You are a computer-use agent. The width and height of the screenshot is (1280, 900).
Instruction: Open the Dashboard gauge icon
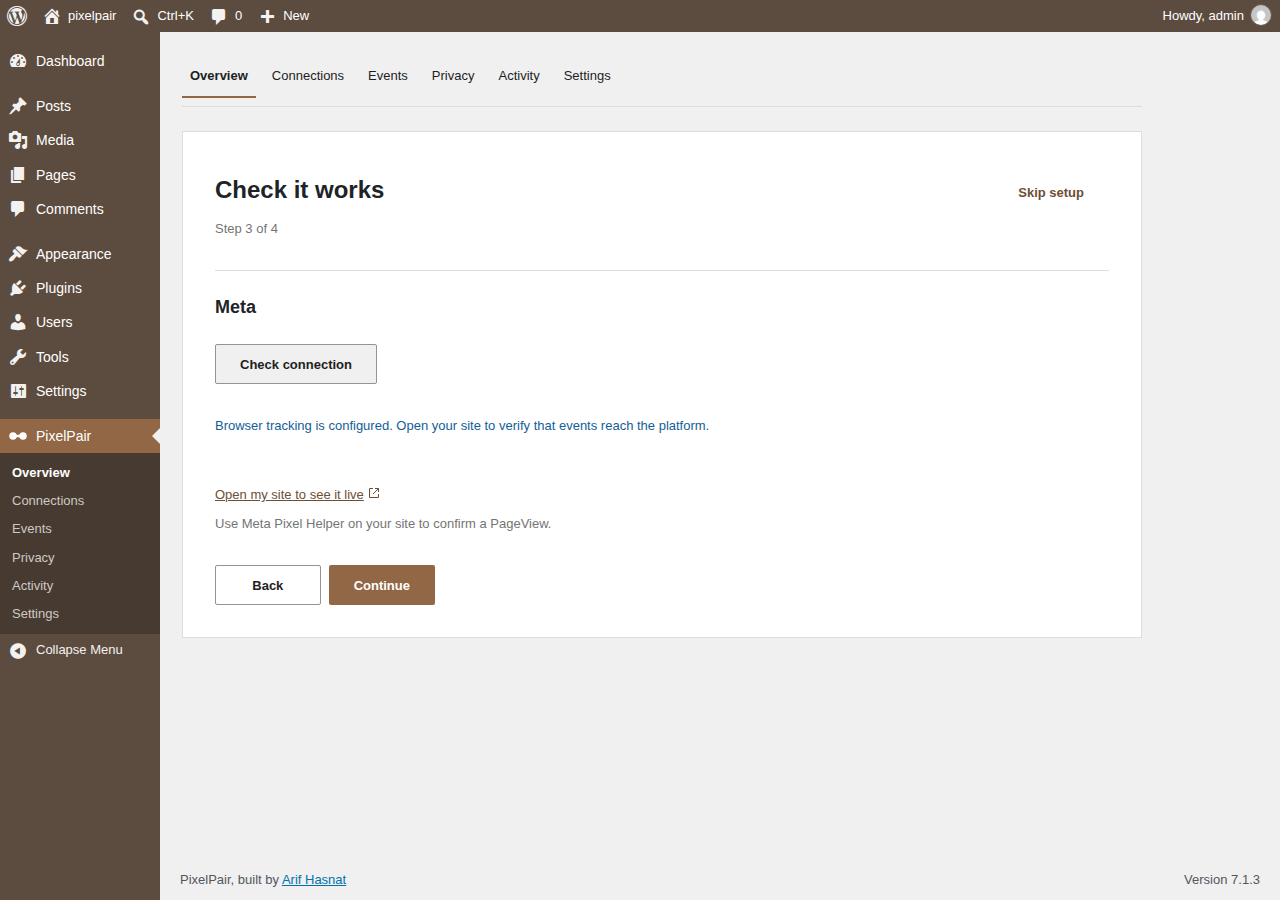pyautogui.click(x=18, y=61)
